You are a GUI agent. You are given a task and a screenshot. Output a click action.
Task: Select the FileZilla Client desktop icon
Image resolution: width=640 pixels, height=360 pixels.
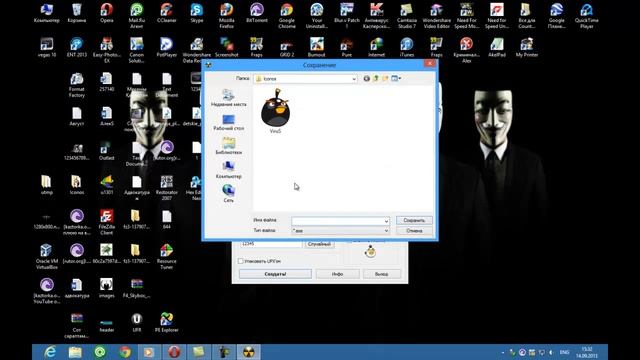107,222
